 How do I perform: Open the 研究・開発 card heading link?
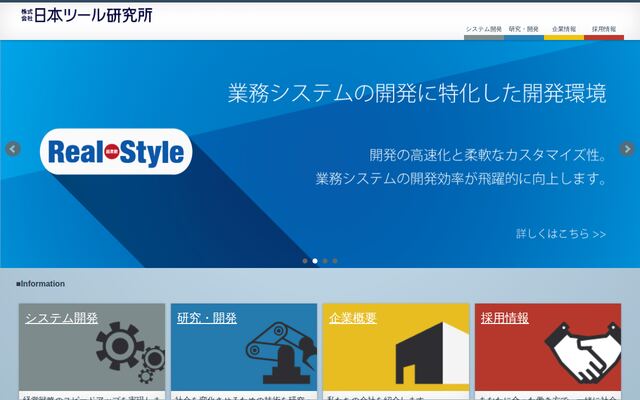(x=207, y=318)
